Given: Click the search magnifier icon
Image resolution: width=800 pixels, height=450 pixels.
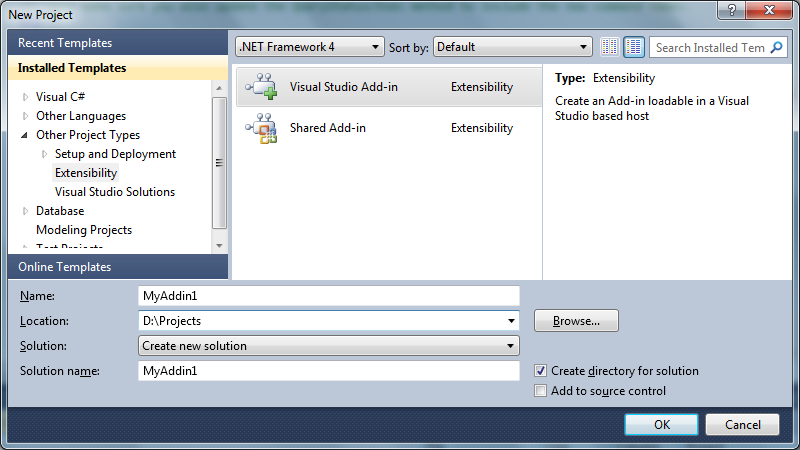Looking at the screenshot, I should (777, 47).
